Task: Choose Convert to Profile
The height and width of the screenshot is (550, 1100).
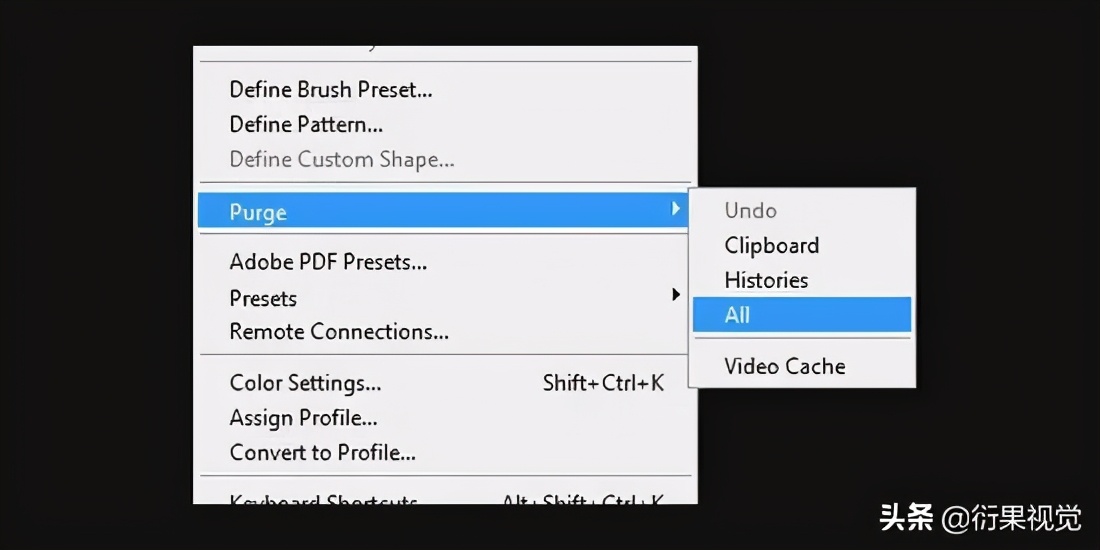Action: 322,453
